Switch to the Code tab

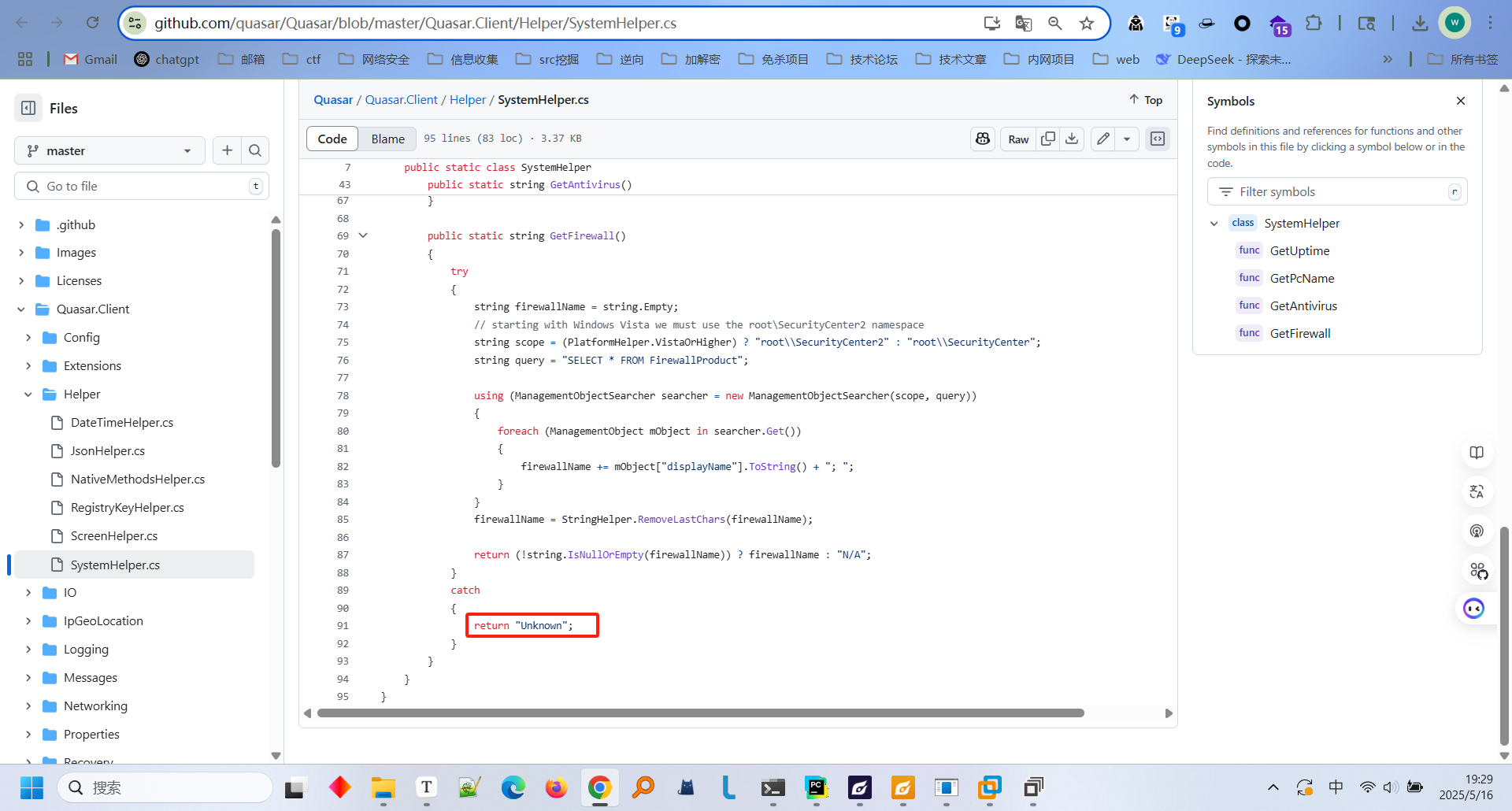pos(332,139)
